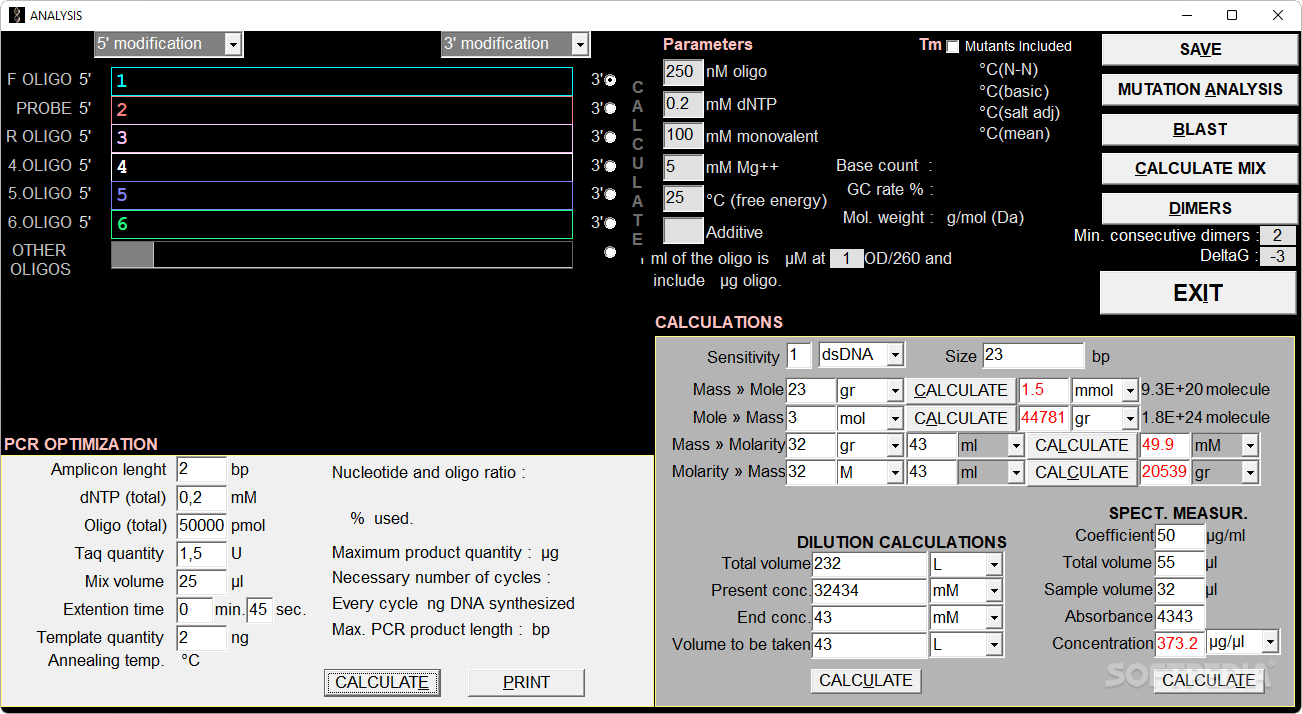The image size is (1302, 714).
Task: Click the °C free energy field
Action: [683, 199]
